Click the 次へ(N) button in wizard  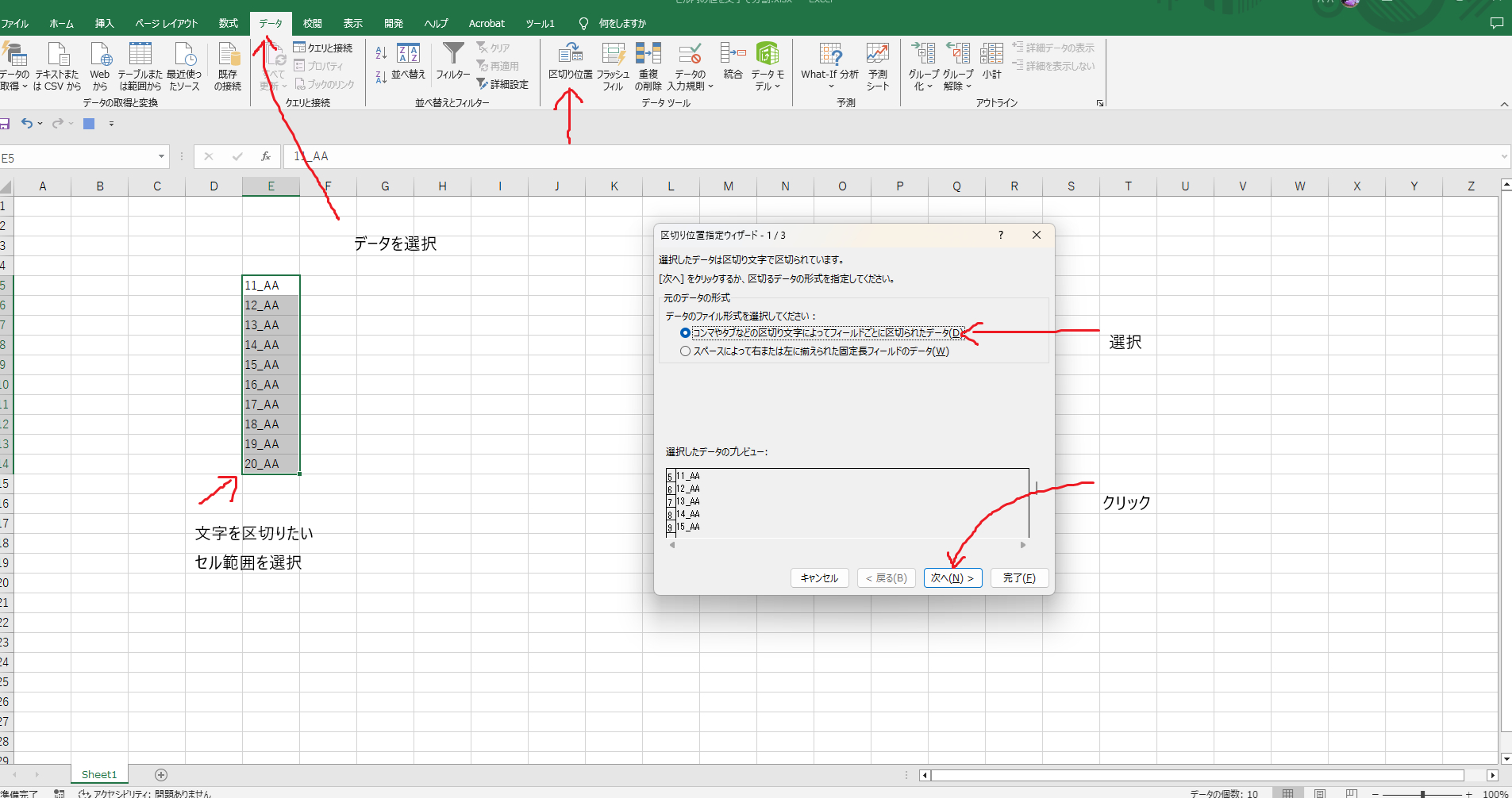[x=953, y=577]
